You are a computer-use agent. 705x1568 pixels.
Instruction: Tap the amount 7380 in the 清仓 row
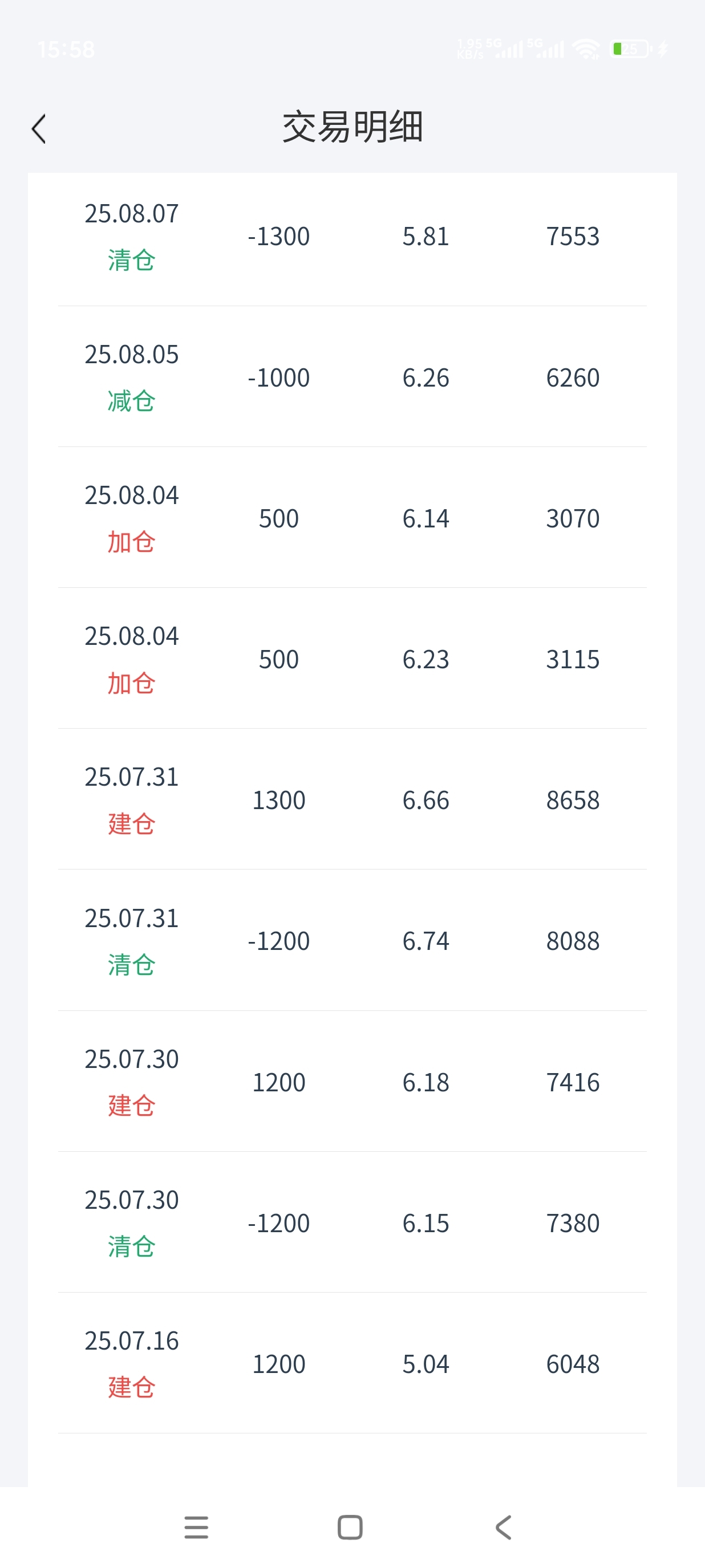[x=573, y=1223]
